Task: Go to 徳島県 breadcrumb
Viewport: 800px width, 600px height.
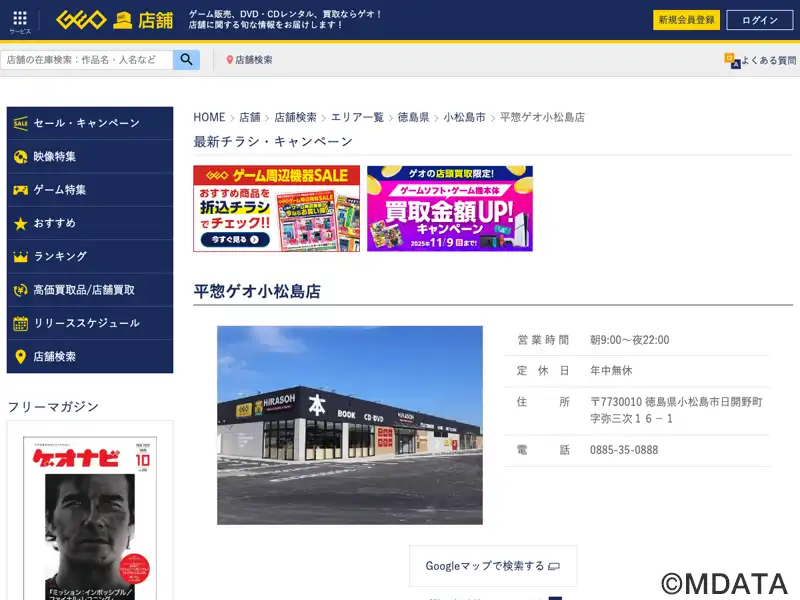Action: 413,117
